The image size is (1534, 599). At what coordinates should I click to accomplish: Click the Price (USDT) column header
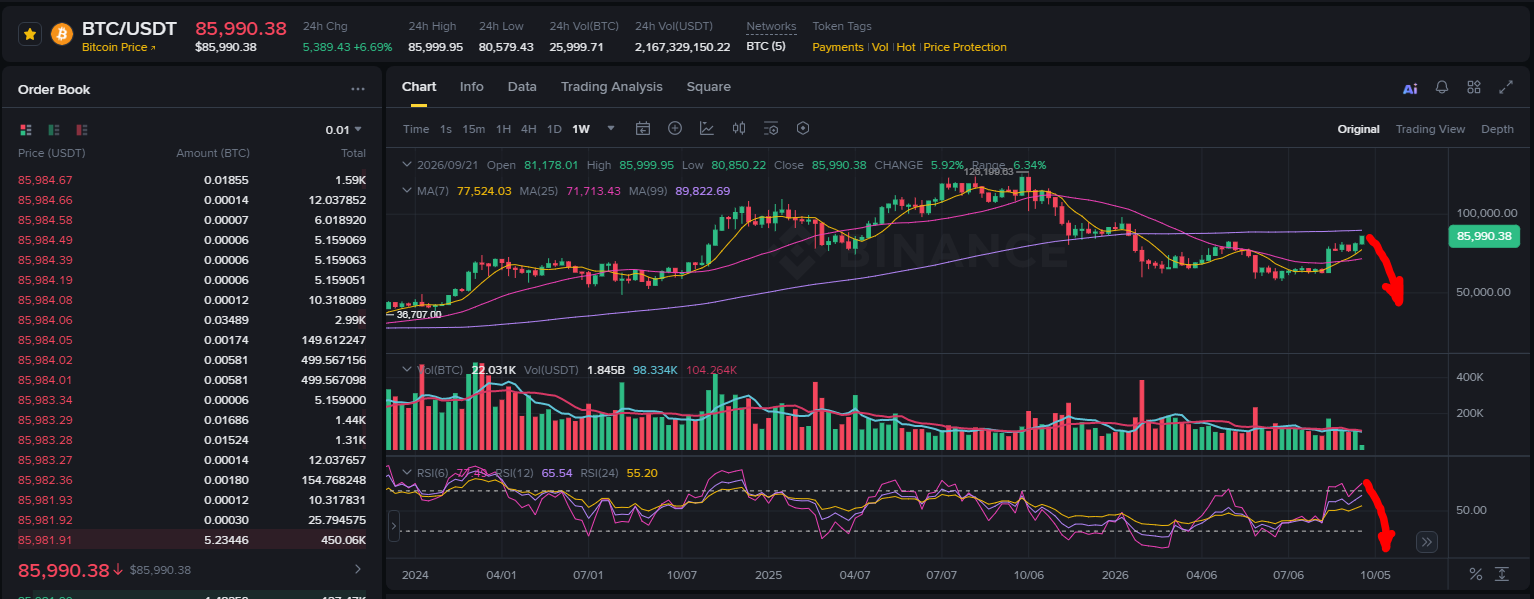click(x=52, y=153)
